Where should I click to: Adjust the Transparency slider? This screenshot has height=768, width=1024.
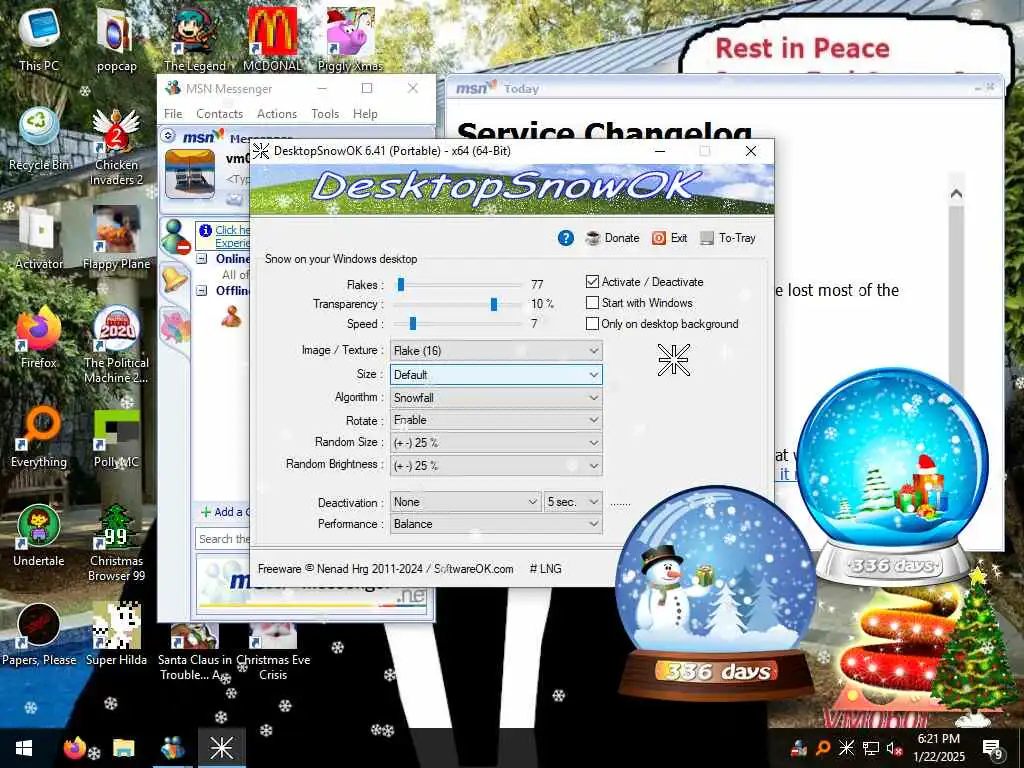(494, 304)
